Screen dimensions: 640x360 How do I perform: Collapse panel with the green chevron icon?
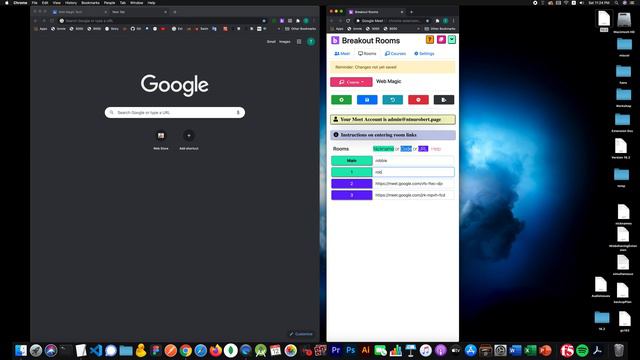452,40
